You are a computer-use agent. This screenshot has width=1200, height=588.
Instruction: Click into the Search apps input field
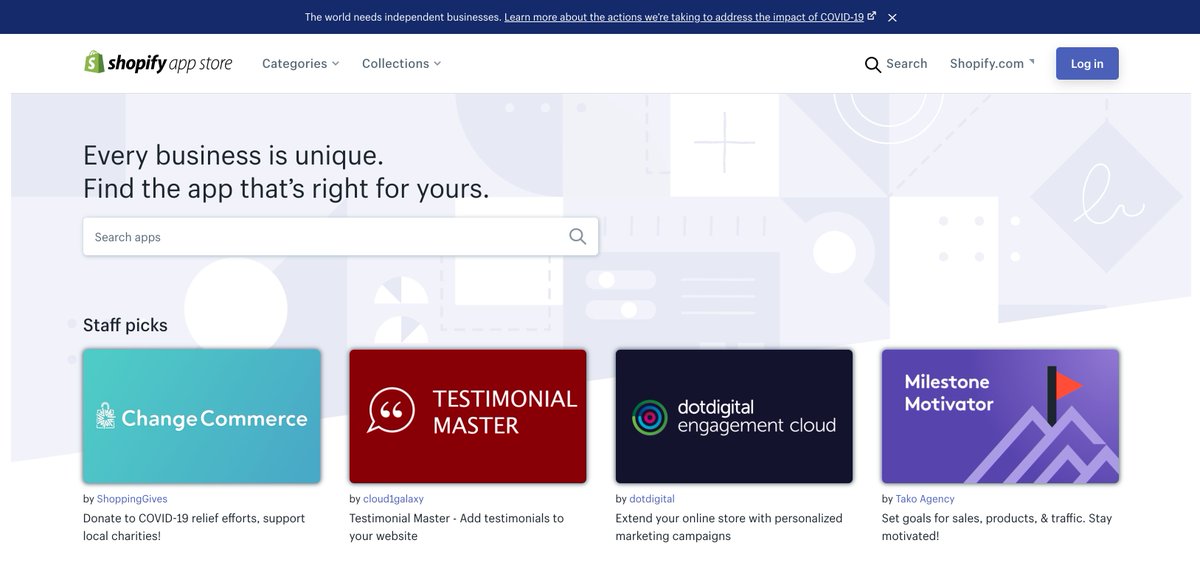pos(340,237)
